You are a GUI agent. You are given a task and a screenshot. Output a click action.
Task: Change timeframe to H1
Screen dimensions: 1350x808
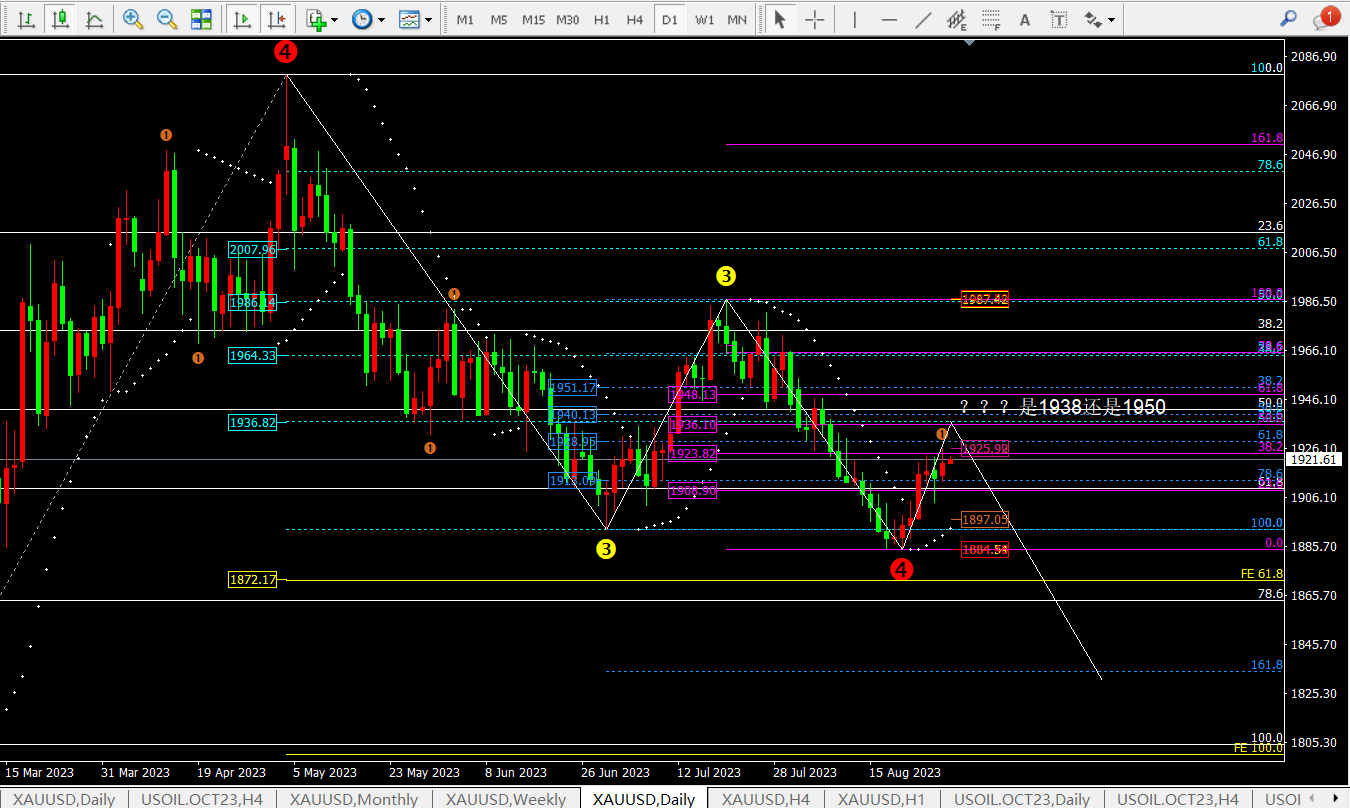click(x=602, y=19)
